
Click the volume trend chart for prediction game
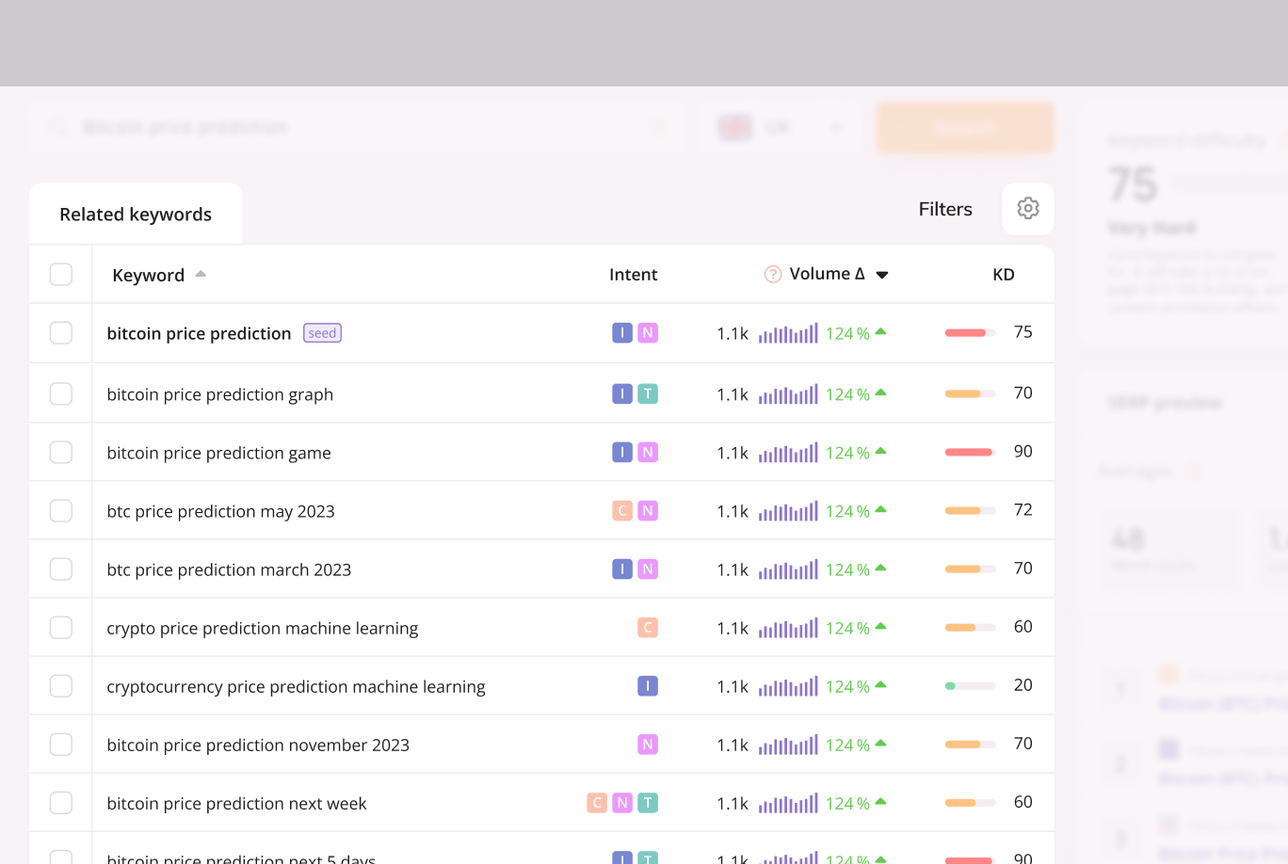tap(788, 452)
